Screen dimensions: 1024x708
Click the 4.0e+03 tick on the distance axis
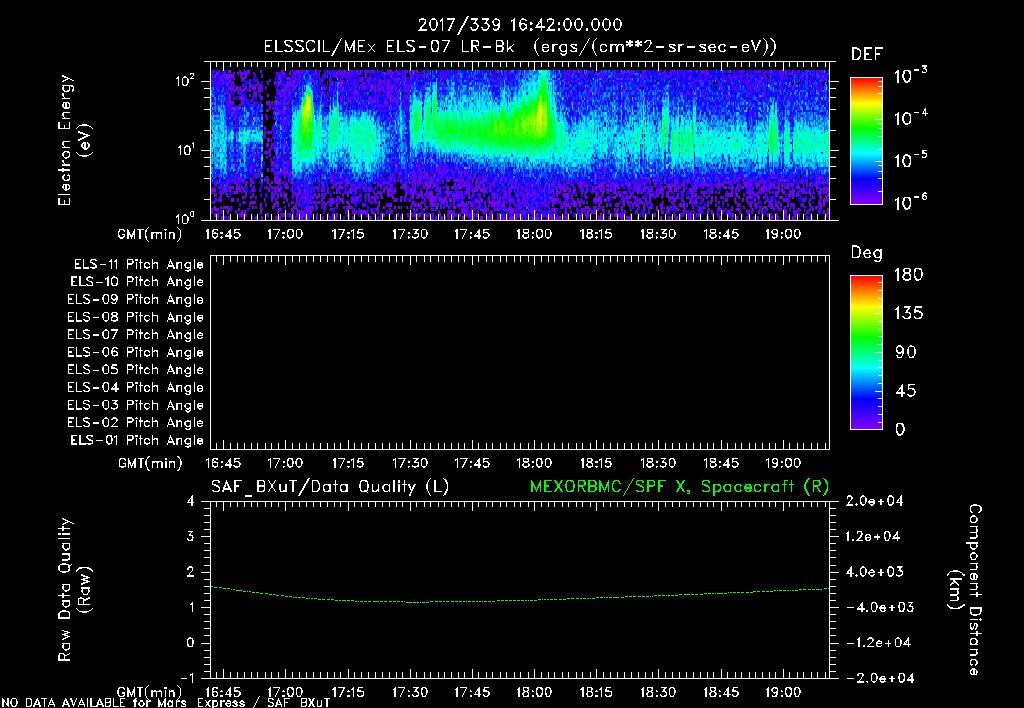click(874, 572)
